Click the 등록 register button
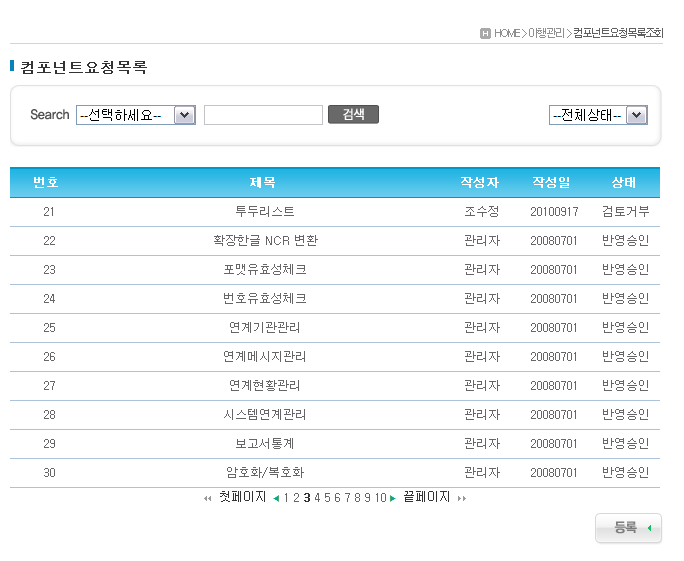Screen dimensions: 684x561 point(627,528)
